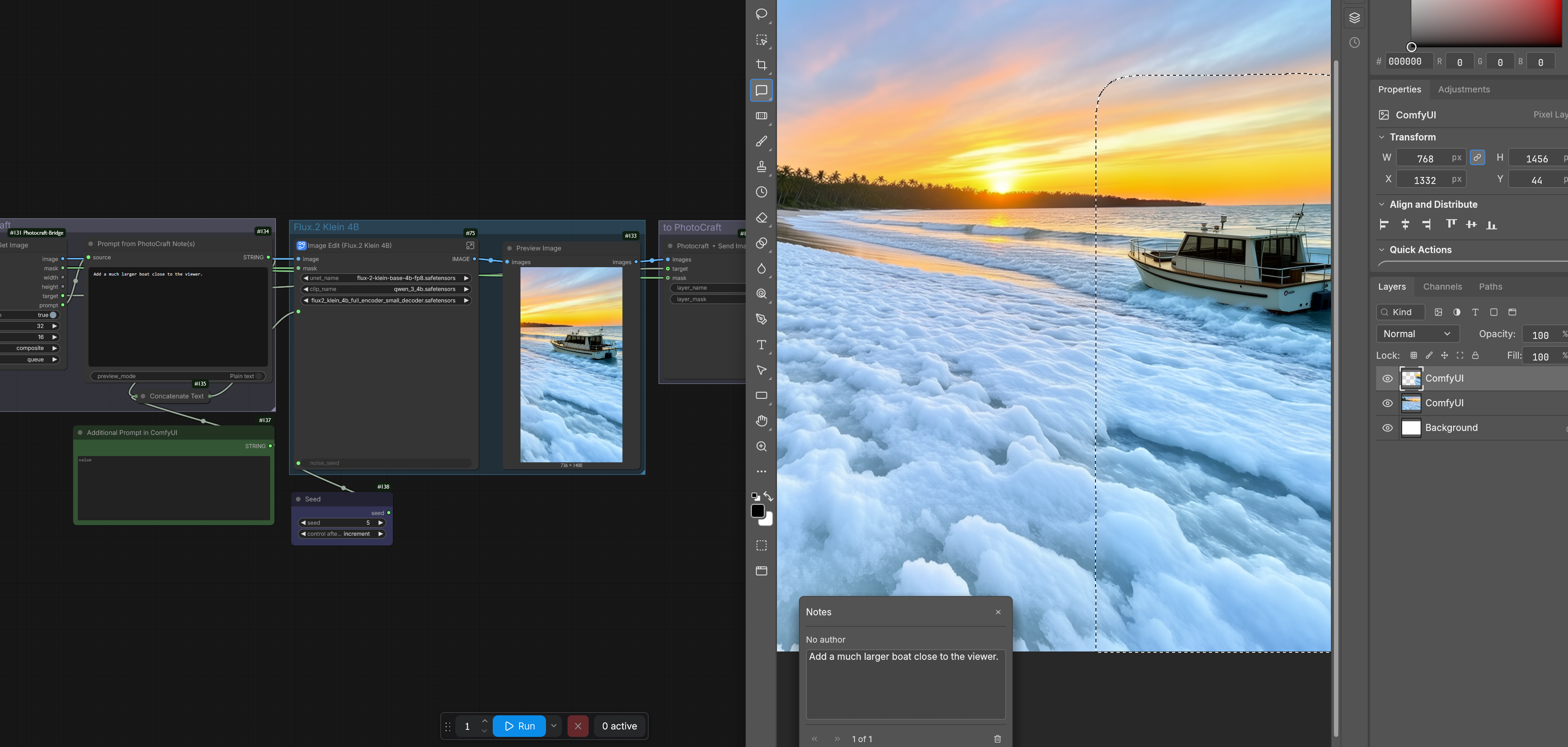1568x747 pixels.
Task: Select the Lasso tool in the toolbar
Action: (x=761, y=14)
